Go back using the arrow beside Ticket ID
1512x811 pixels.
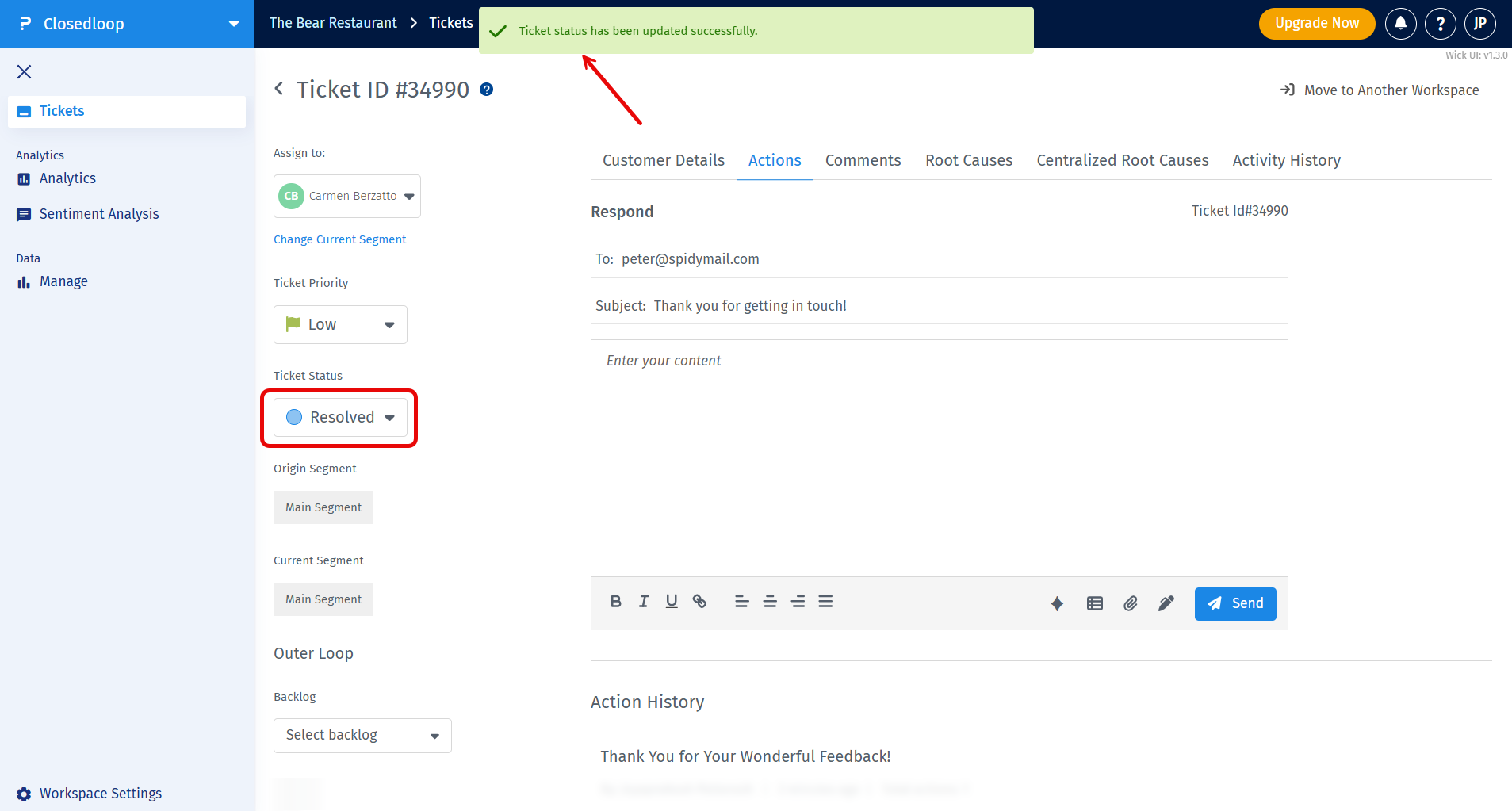(279, 89)
